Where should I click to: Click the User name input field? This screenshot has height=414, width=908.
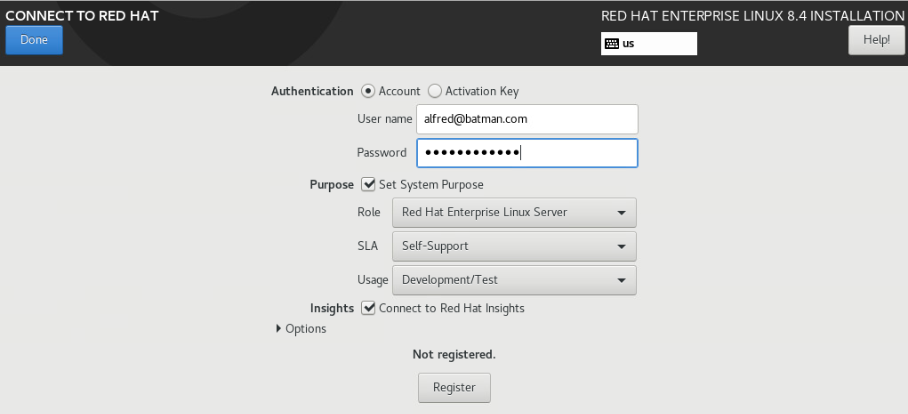click(527, 119)
